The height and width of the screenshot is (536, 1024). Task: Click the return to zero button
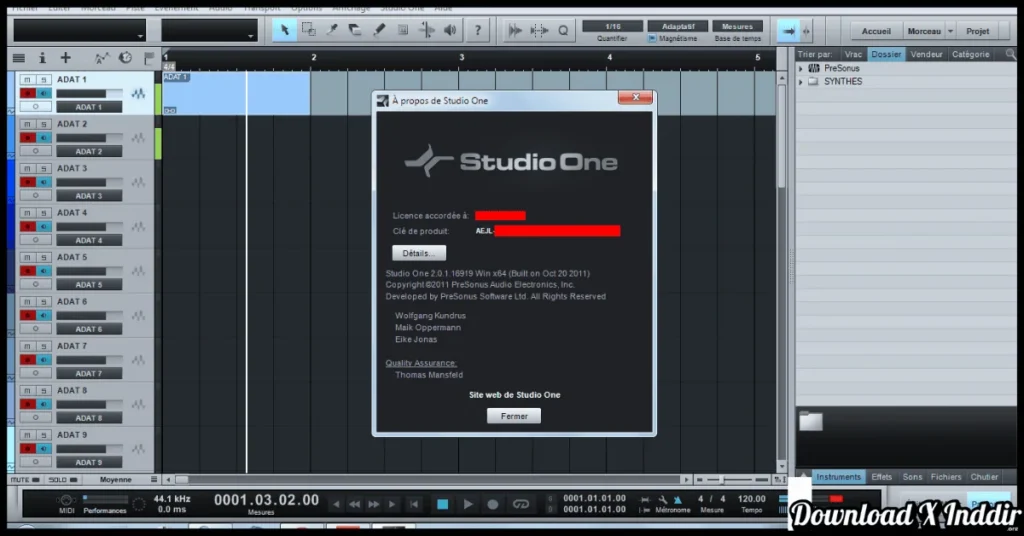[x=414, y=504]
